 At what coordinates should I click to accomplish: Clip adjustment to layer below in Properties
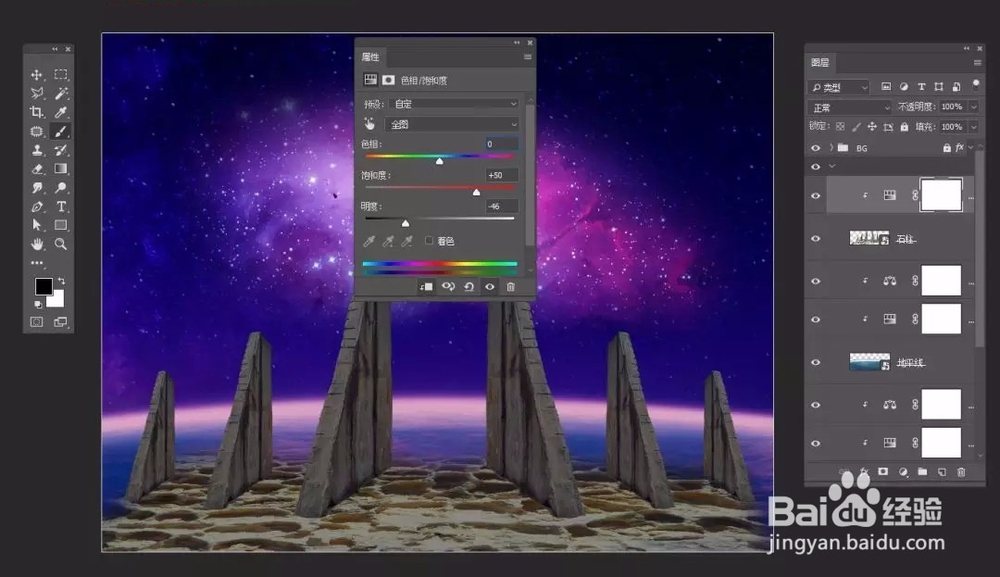point(426,287)
